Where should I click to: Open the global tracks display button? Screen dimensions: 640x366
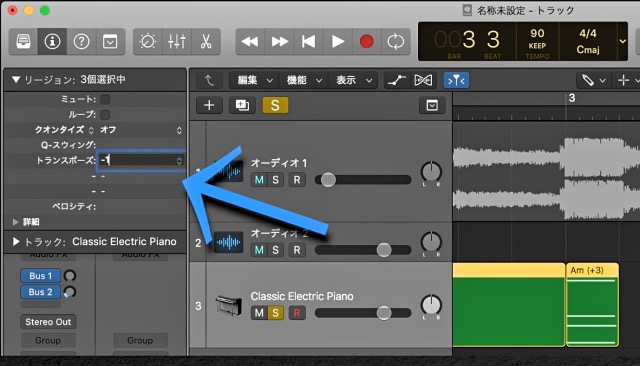tap(432, 106)
